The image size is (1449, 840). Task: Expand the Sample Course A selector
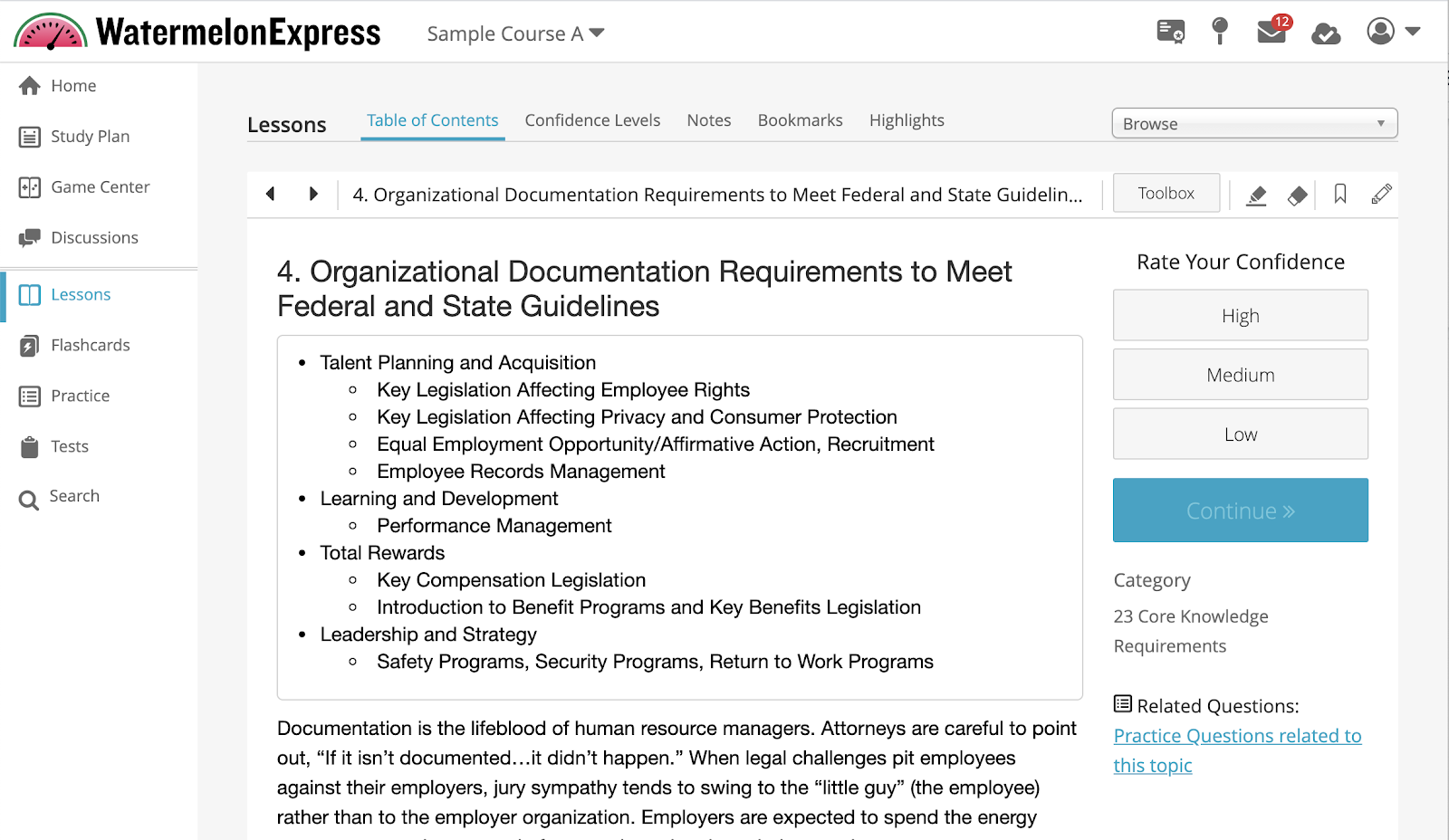pyautogui.click(x=515, y=33)
